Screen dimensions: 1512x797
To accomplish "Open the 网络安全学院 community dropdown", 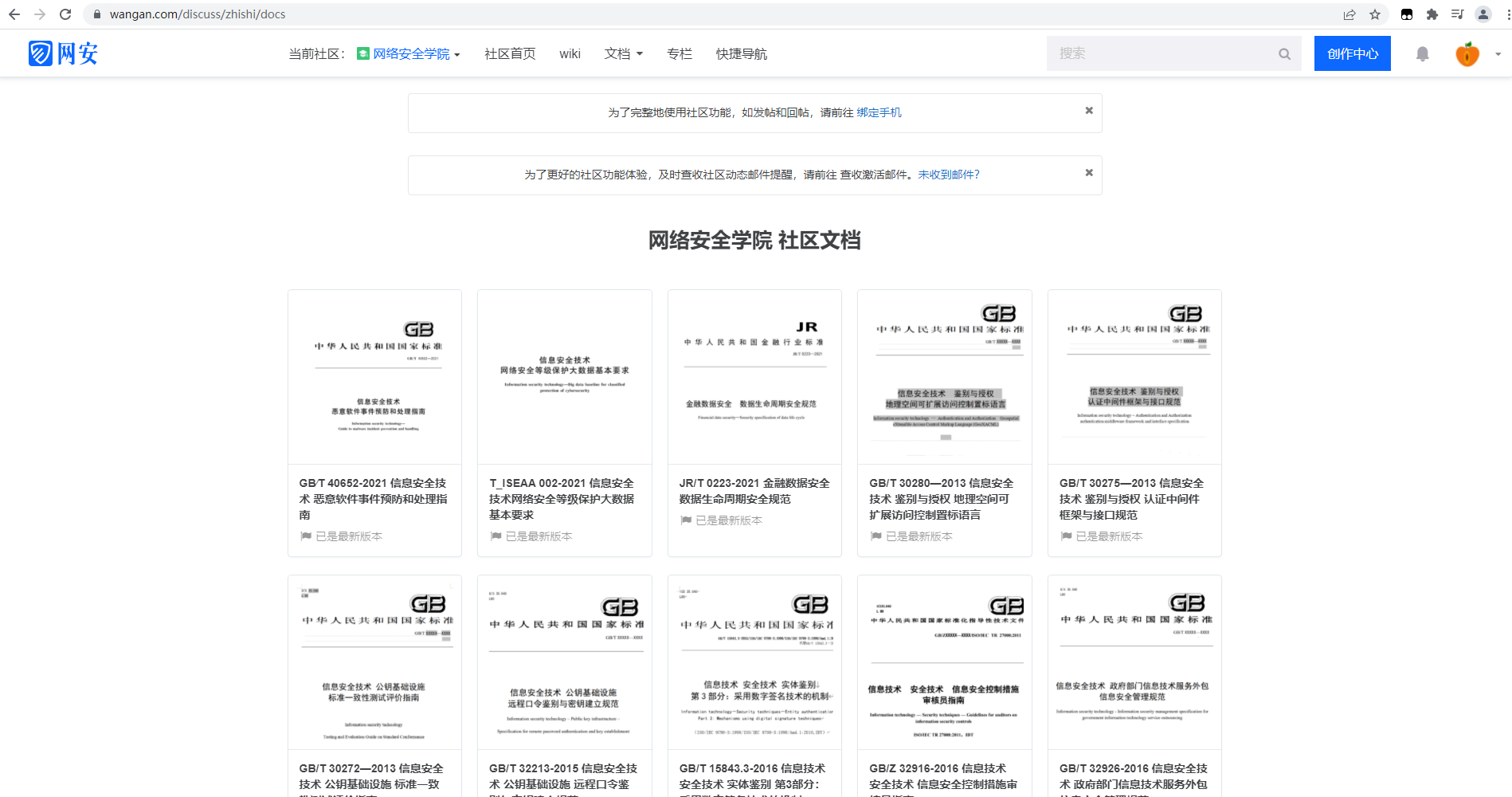I will pos(409,53).
